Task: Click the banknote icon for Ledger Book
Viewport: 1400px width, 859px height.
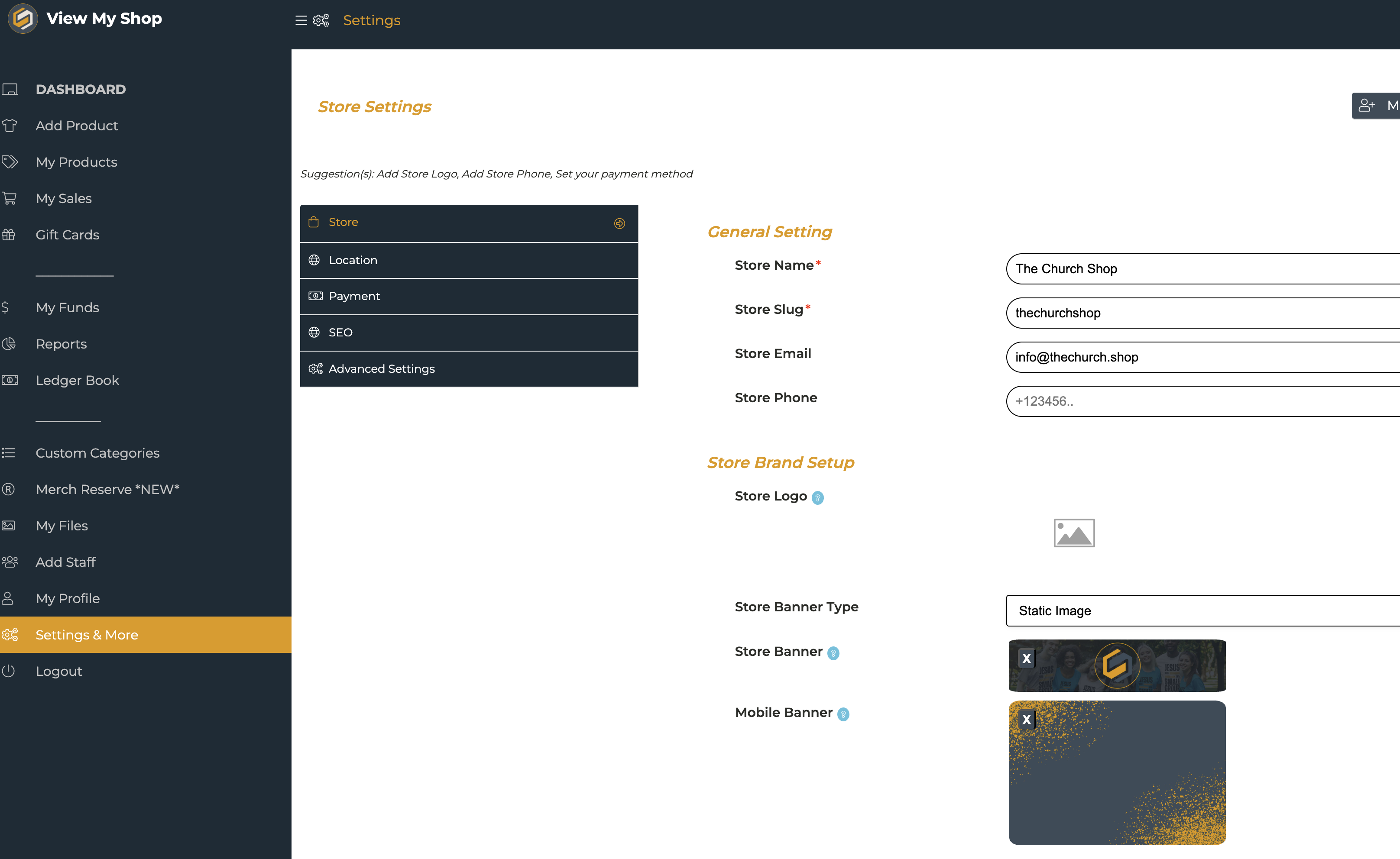Action: pos(10,380)
